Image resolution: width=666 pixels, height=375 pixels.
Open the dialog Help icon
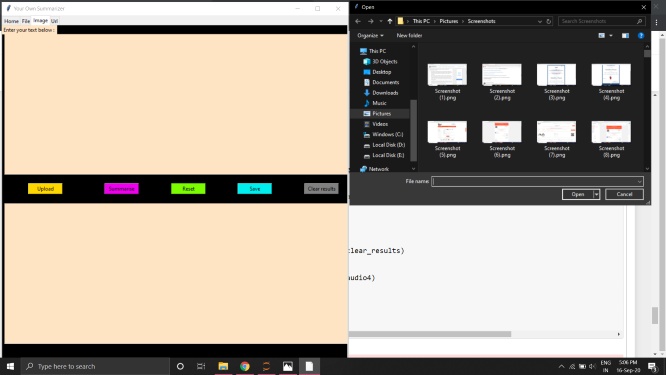coord(641,36)
